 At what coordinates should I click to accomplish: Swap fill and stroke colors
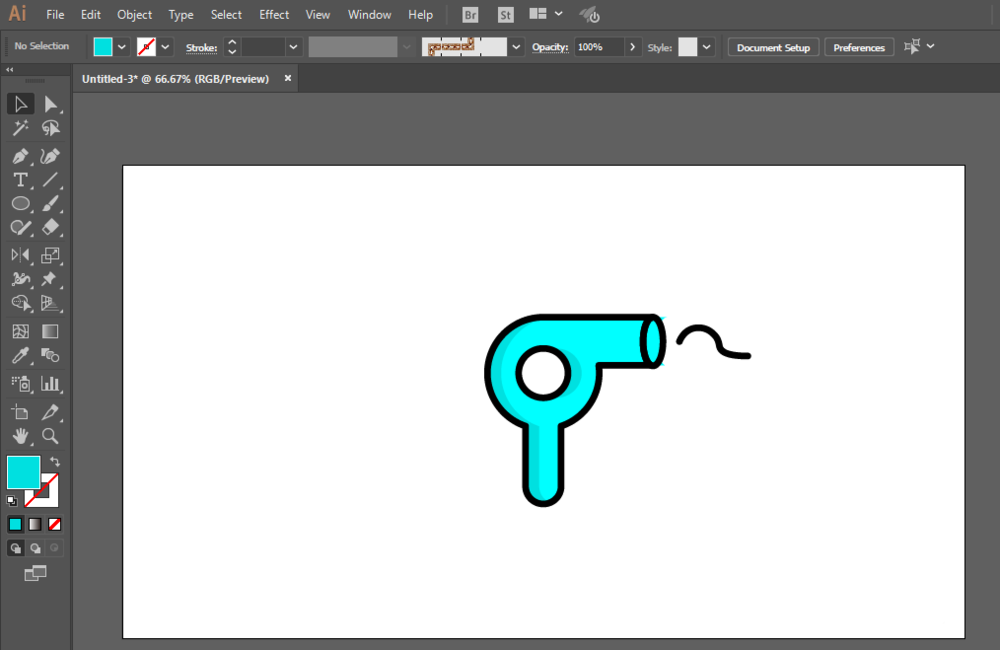click(x=55, y=462)
